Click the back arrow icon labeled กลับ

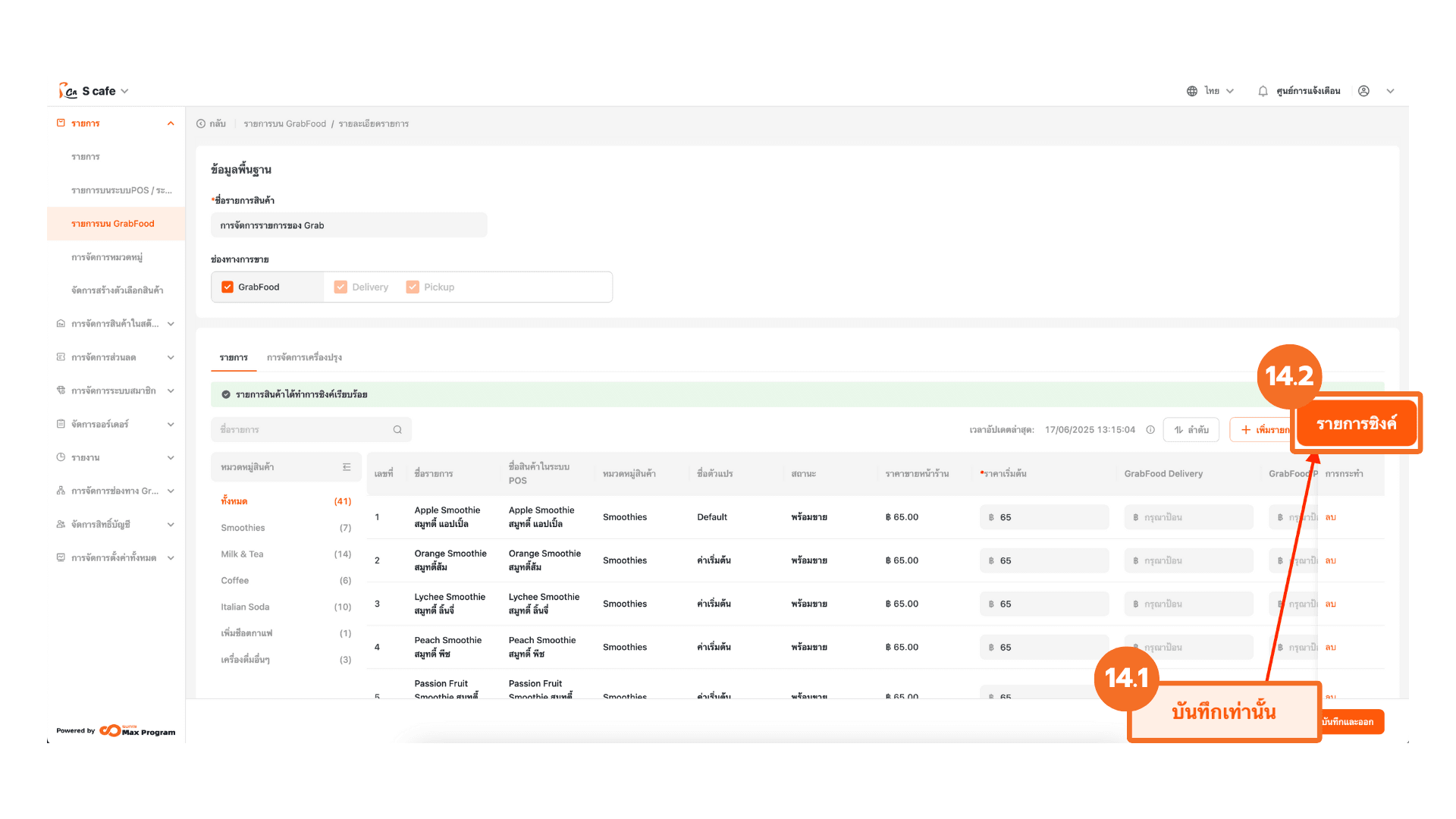tap(201, 124)
